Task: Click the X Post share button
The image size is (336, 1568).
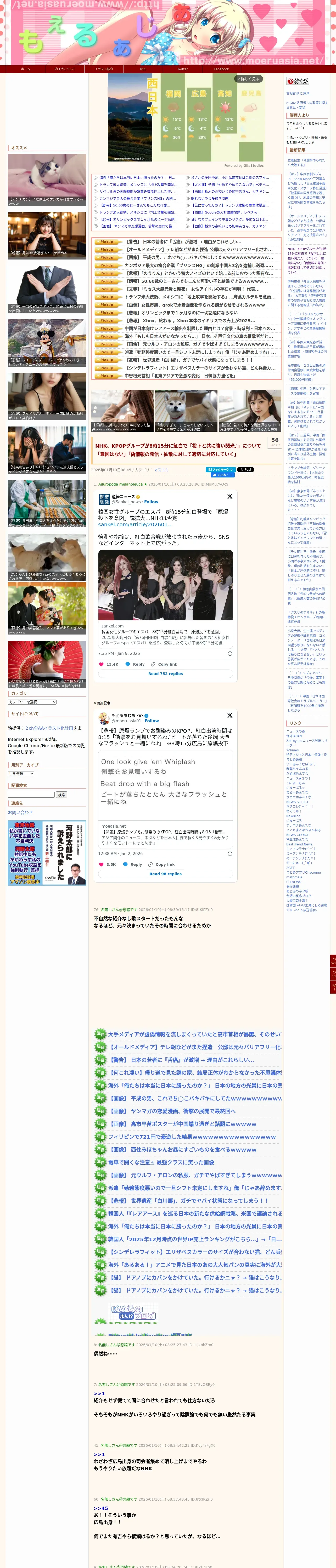Action: click(245, 469)
